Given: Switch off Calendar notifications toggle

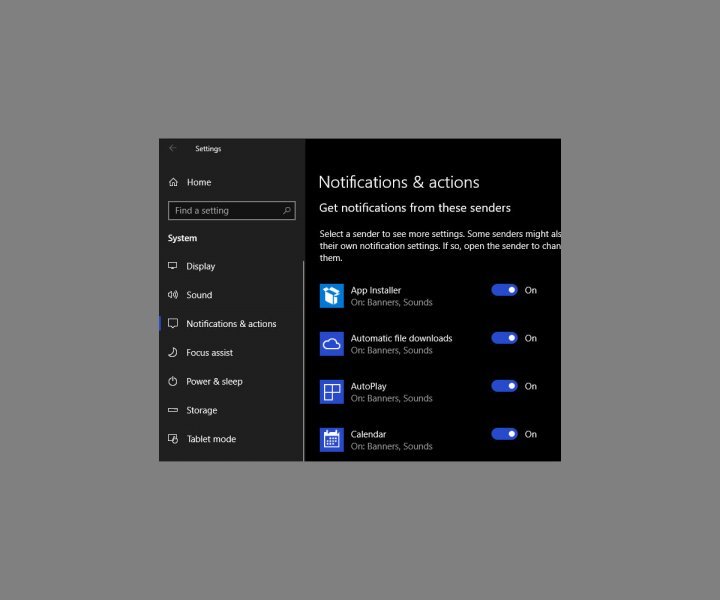Looking at the screenshot, I should 505,434.
